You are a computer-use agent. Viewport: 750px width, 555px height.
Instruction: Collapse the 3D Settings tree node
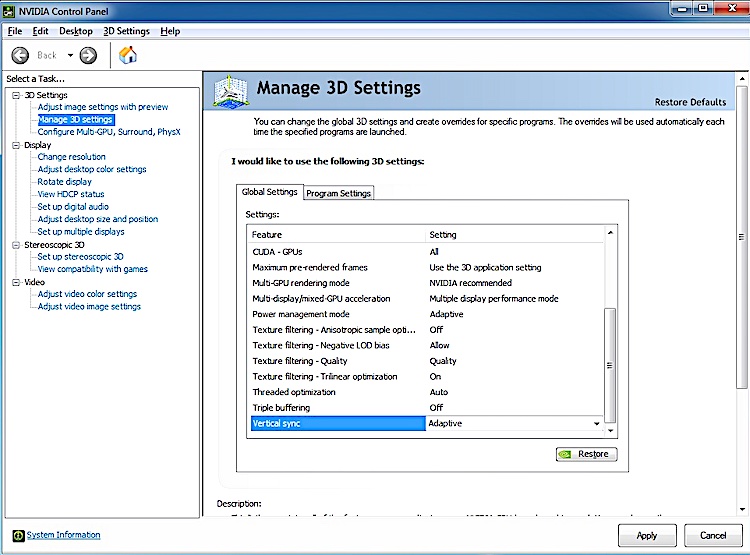click(x=16, y=95)
